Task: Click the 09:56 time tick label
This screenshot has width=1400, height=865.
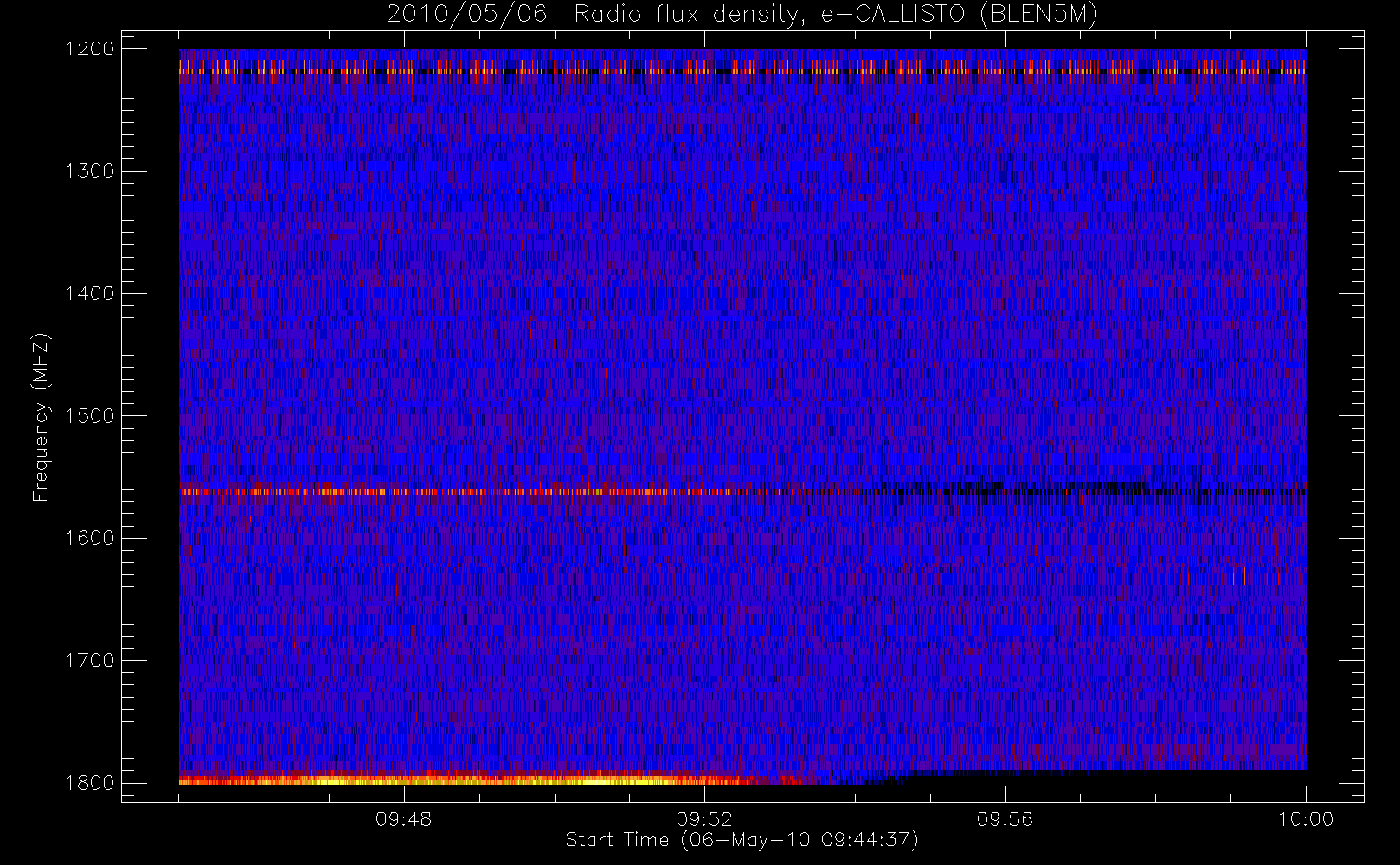Action: click(x=1005, y=819)
